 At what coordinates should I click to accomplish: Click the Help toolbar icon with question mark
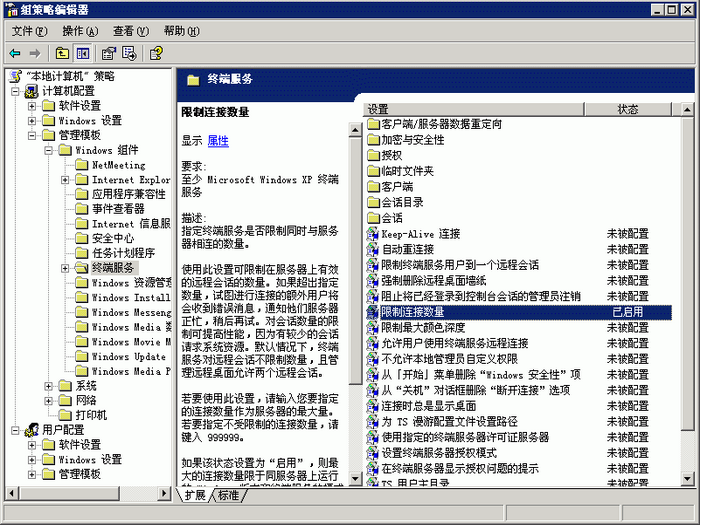(x=156, y=53)
